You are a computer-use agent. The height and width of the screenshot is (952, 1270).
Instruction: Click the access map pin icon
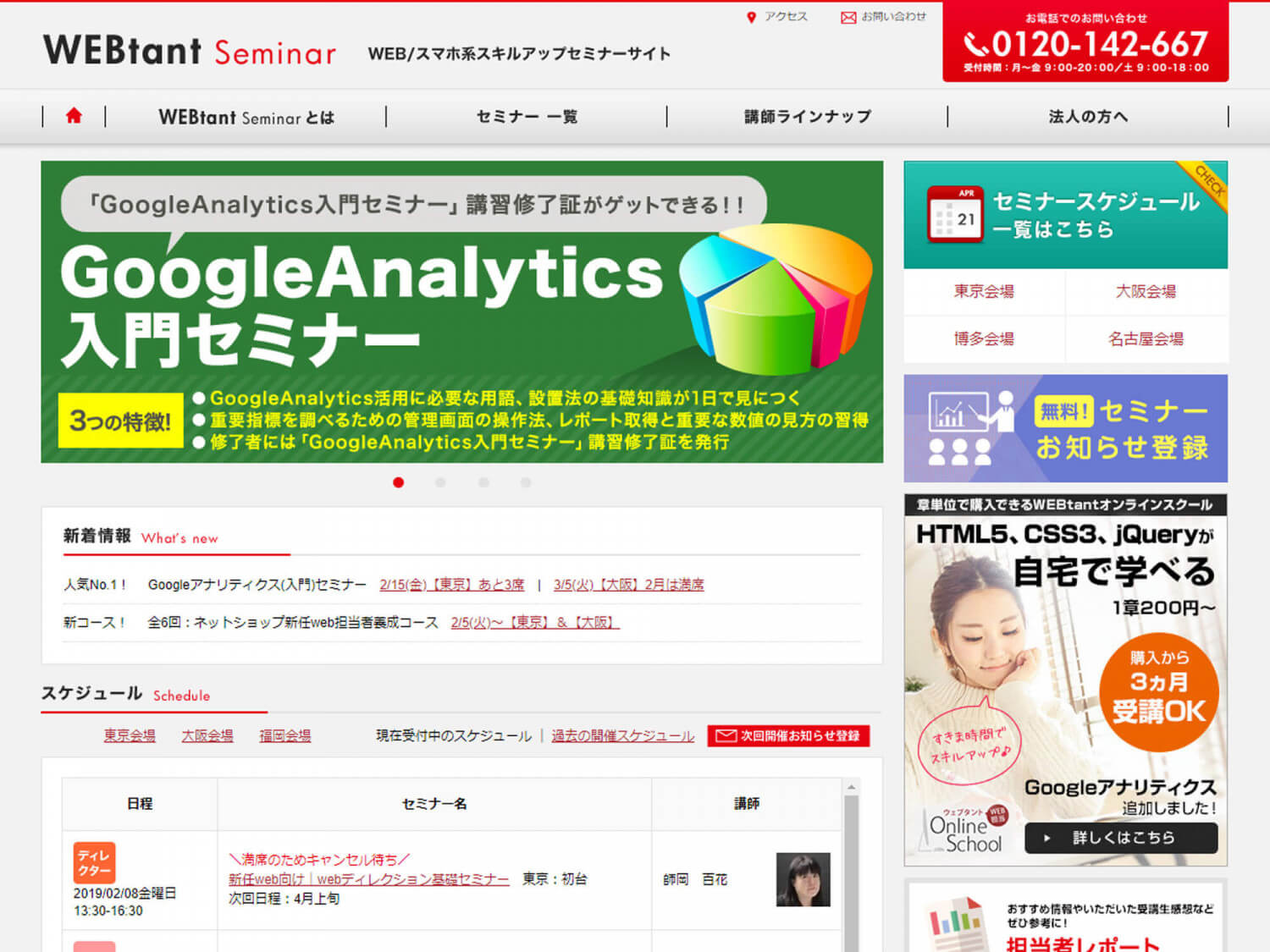751,17
